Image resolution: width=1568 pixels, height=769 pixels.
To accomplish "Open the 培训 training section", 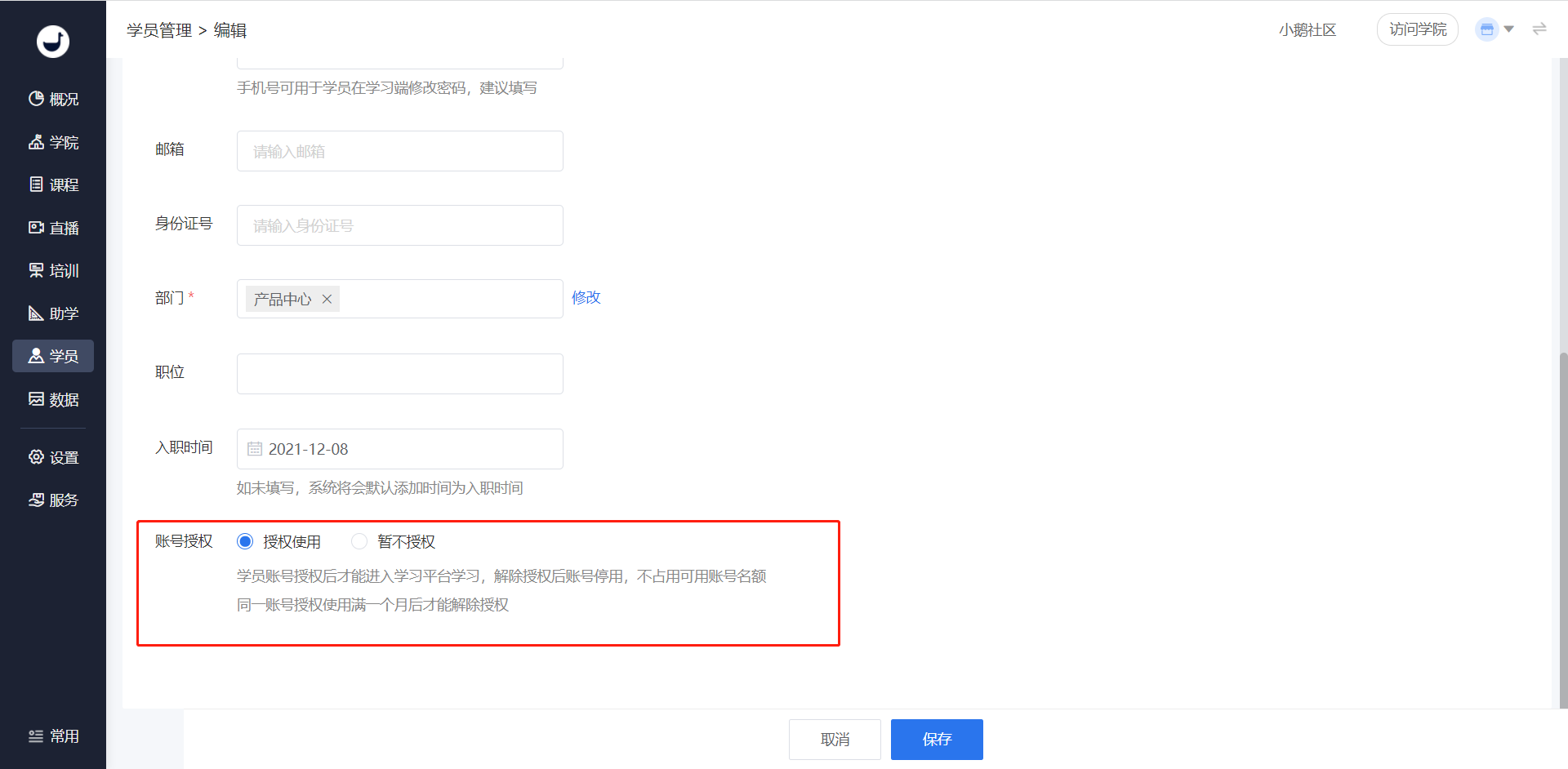I will [x=53, y=270].
